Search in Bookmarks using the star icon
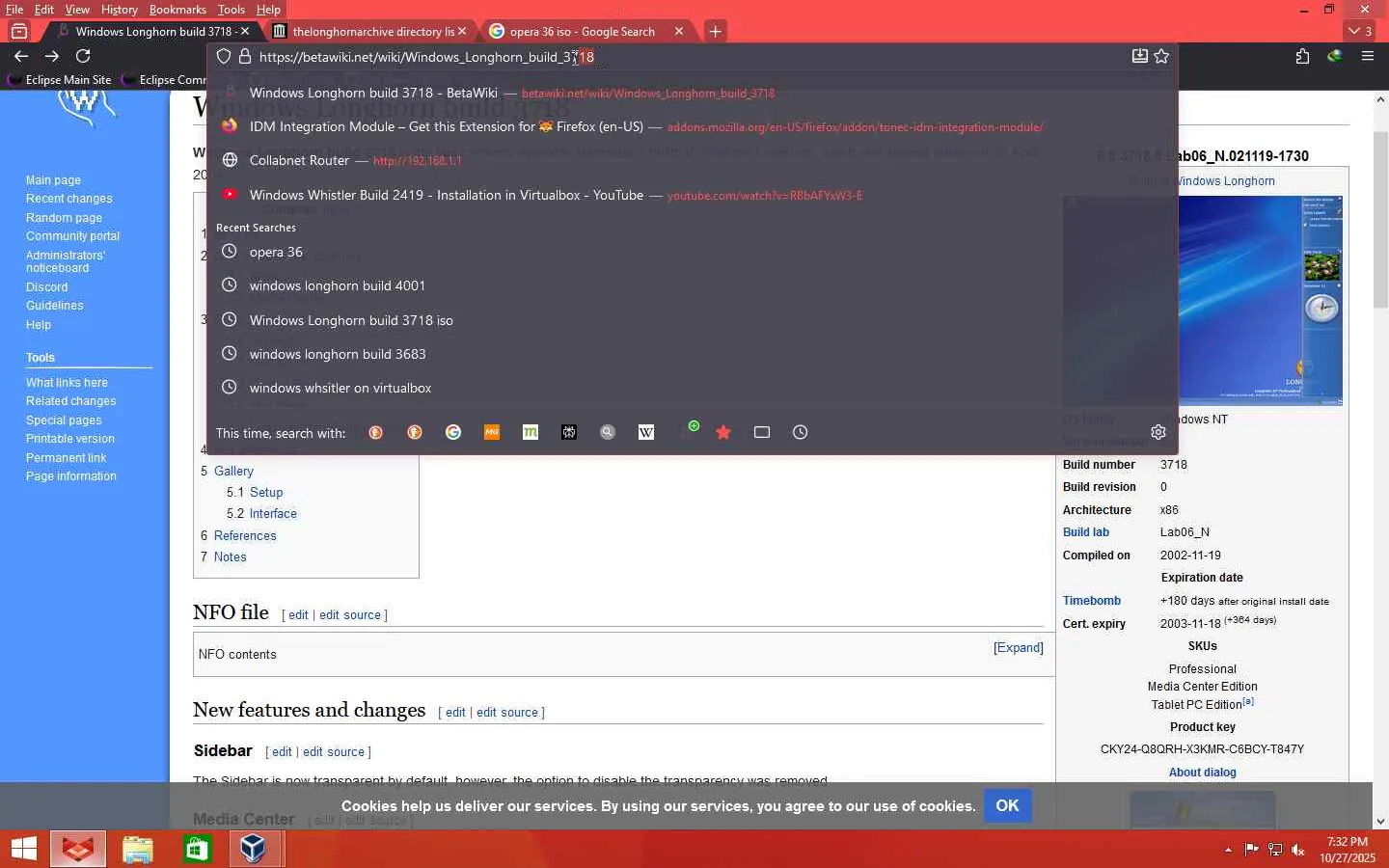The height and width of the screenshot is (868, 1389). [x=723, y=432]
